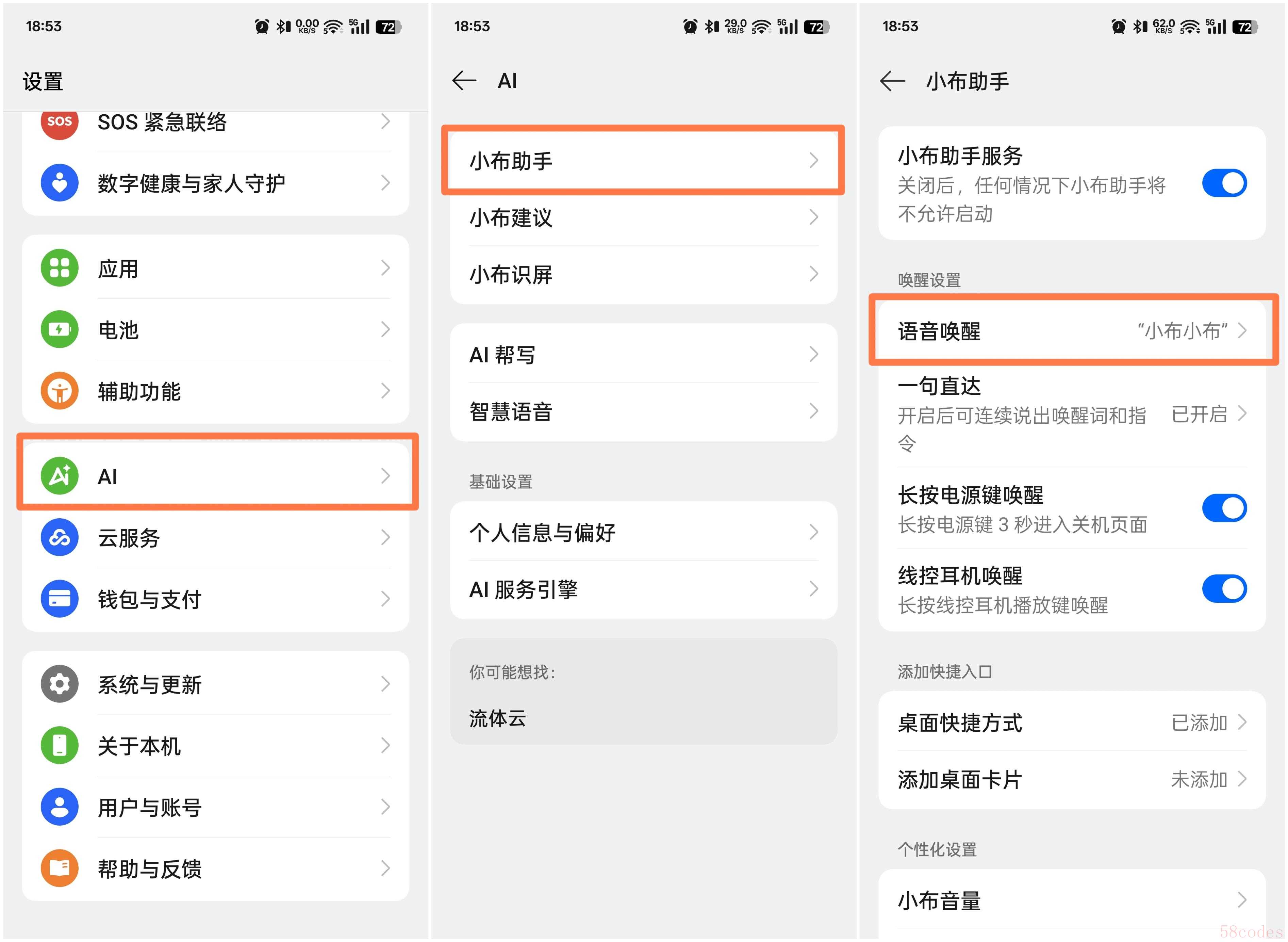Open 个人信息与偏好 settings entry
The width and height of the screenshot is (1288, 942).
point(643,533)
